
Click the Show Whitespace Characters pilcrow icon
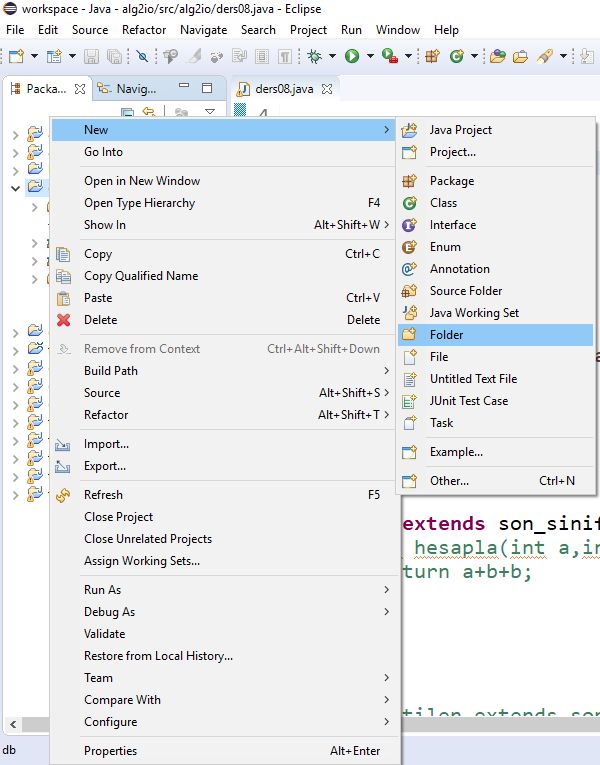284,57
